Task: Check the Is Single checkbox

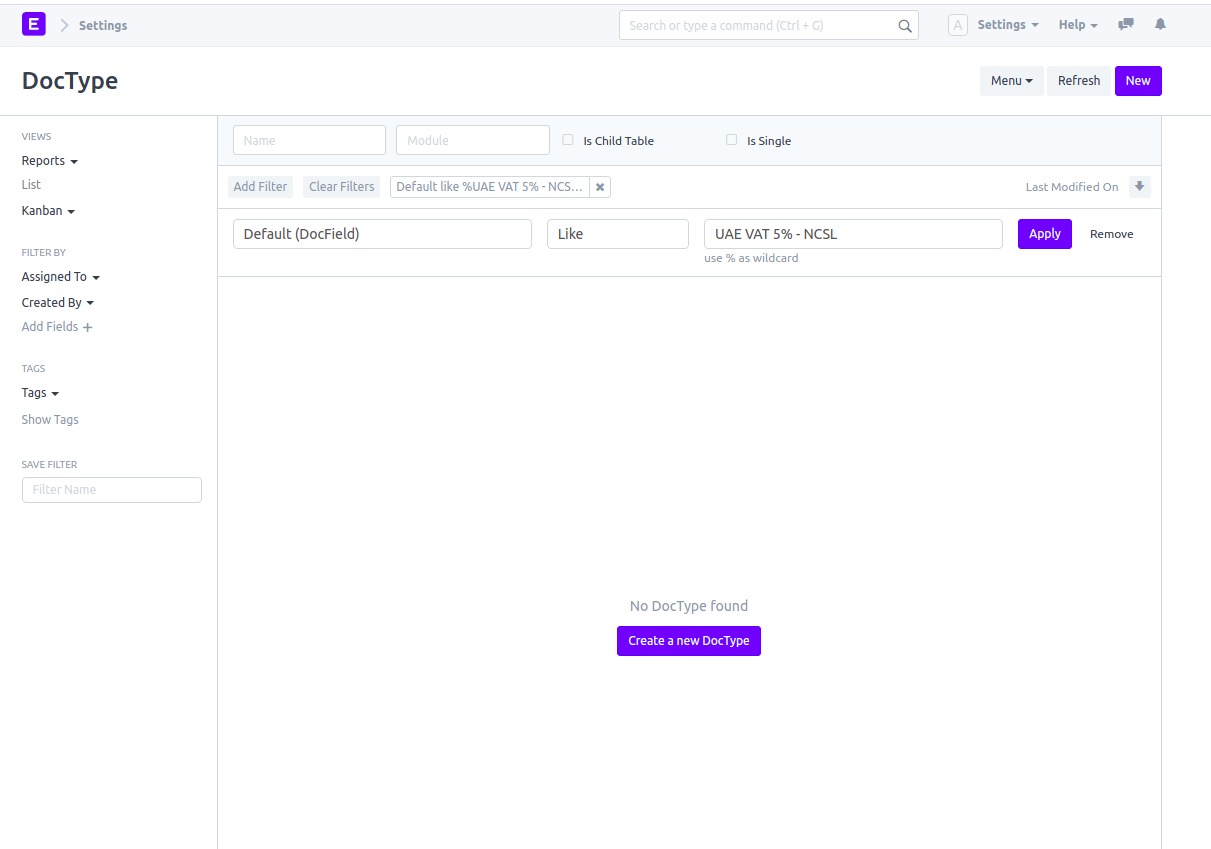Action: coord(731,140)
